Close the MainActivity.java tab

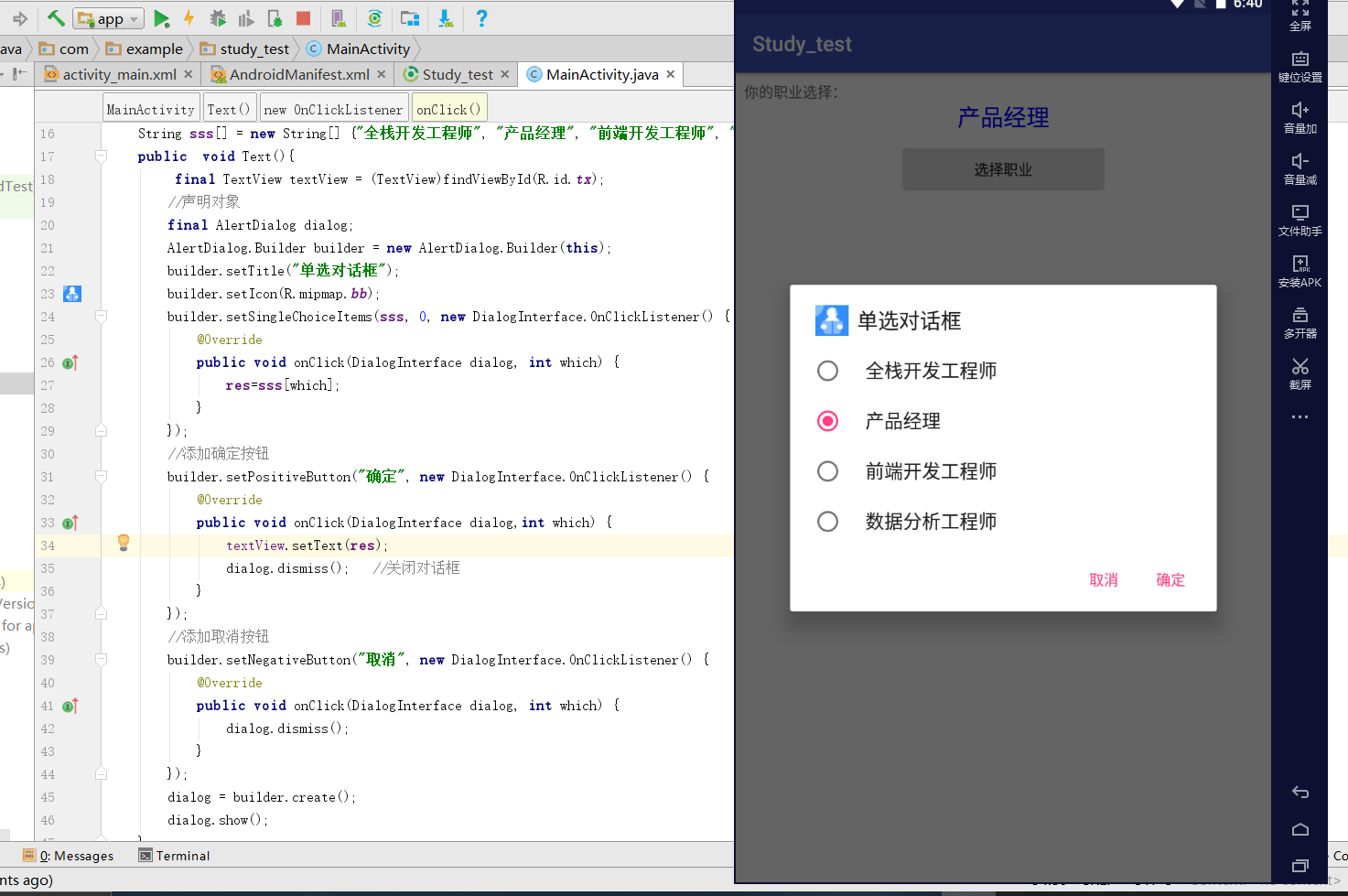(671, 74)
